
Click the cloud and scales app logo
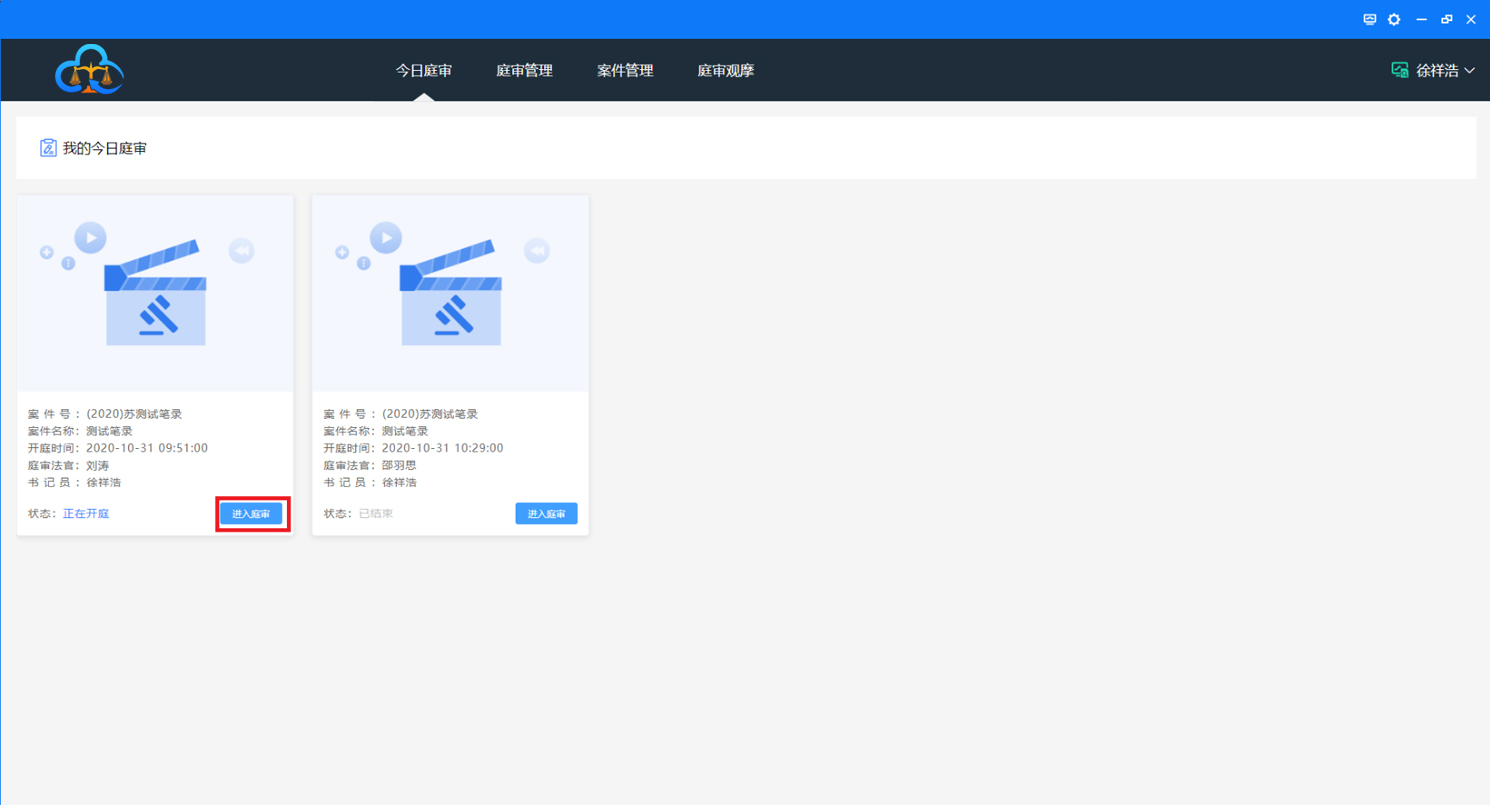click(89, 70)
